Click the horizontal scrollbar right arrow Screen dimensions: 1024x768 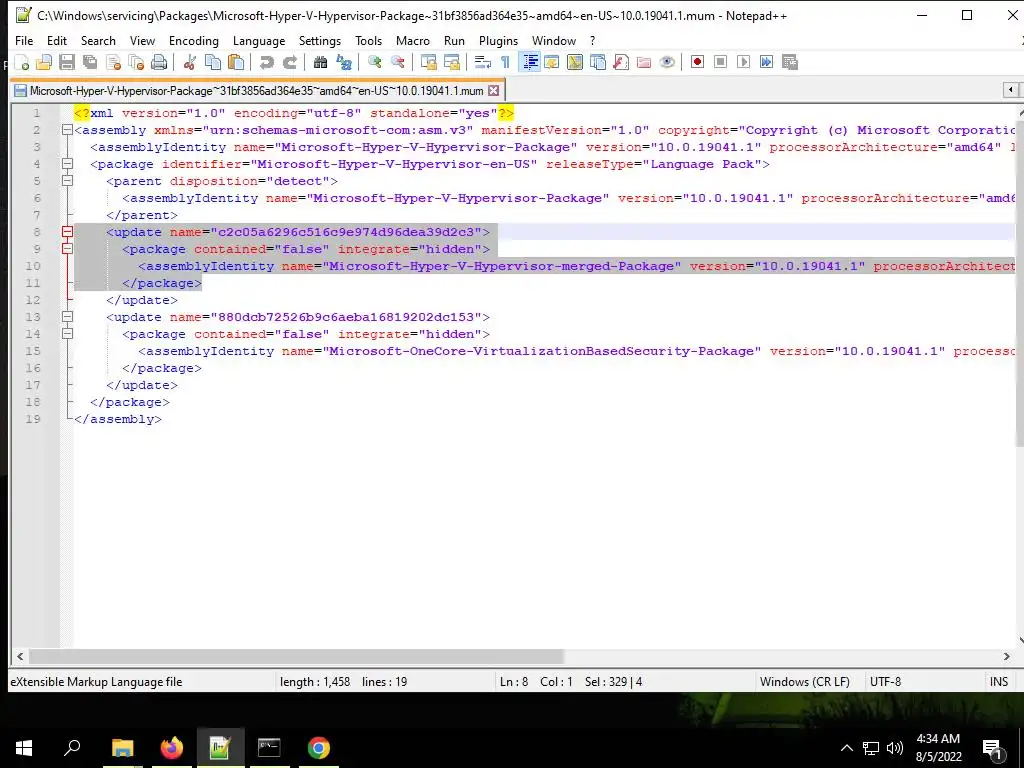(x=1006, y=656)
